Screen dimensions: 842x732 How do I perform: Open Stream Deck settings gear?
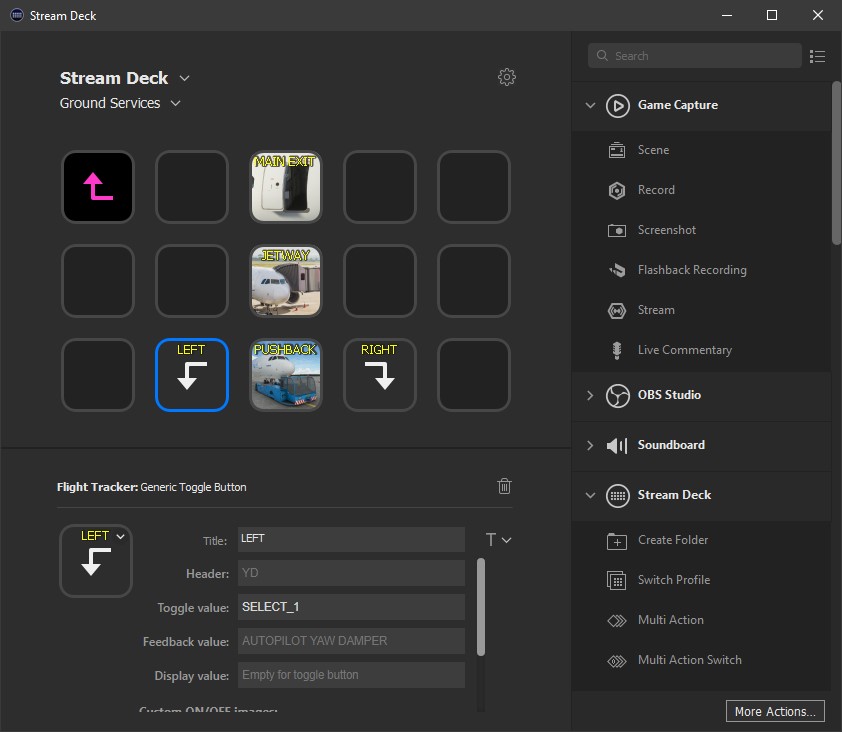coord(507,78)
